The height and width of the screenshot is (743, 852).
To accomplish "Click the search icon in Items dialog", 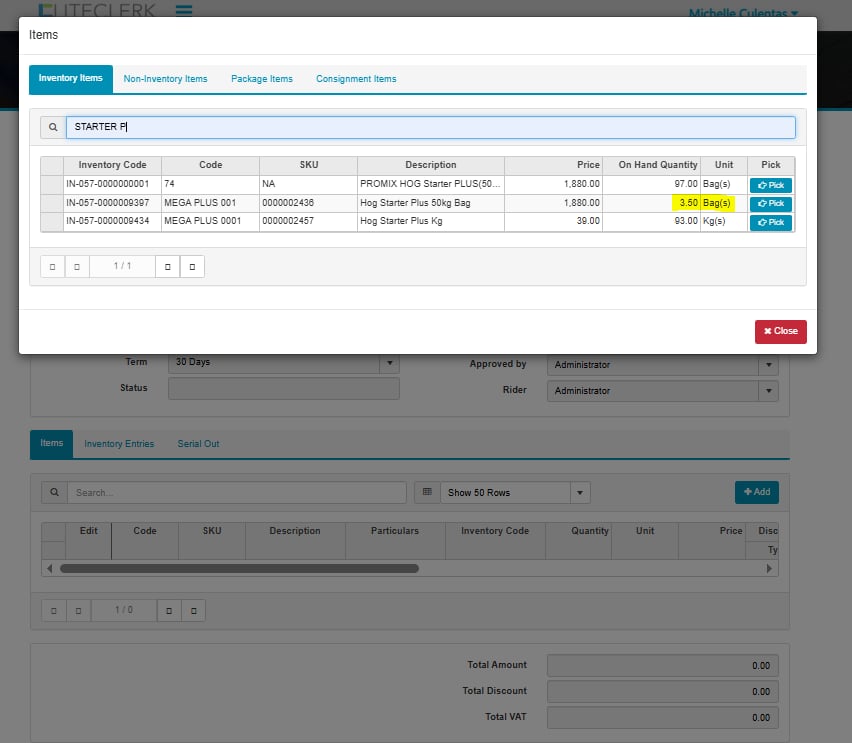I will [x=53, y=128].
